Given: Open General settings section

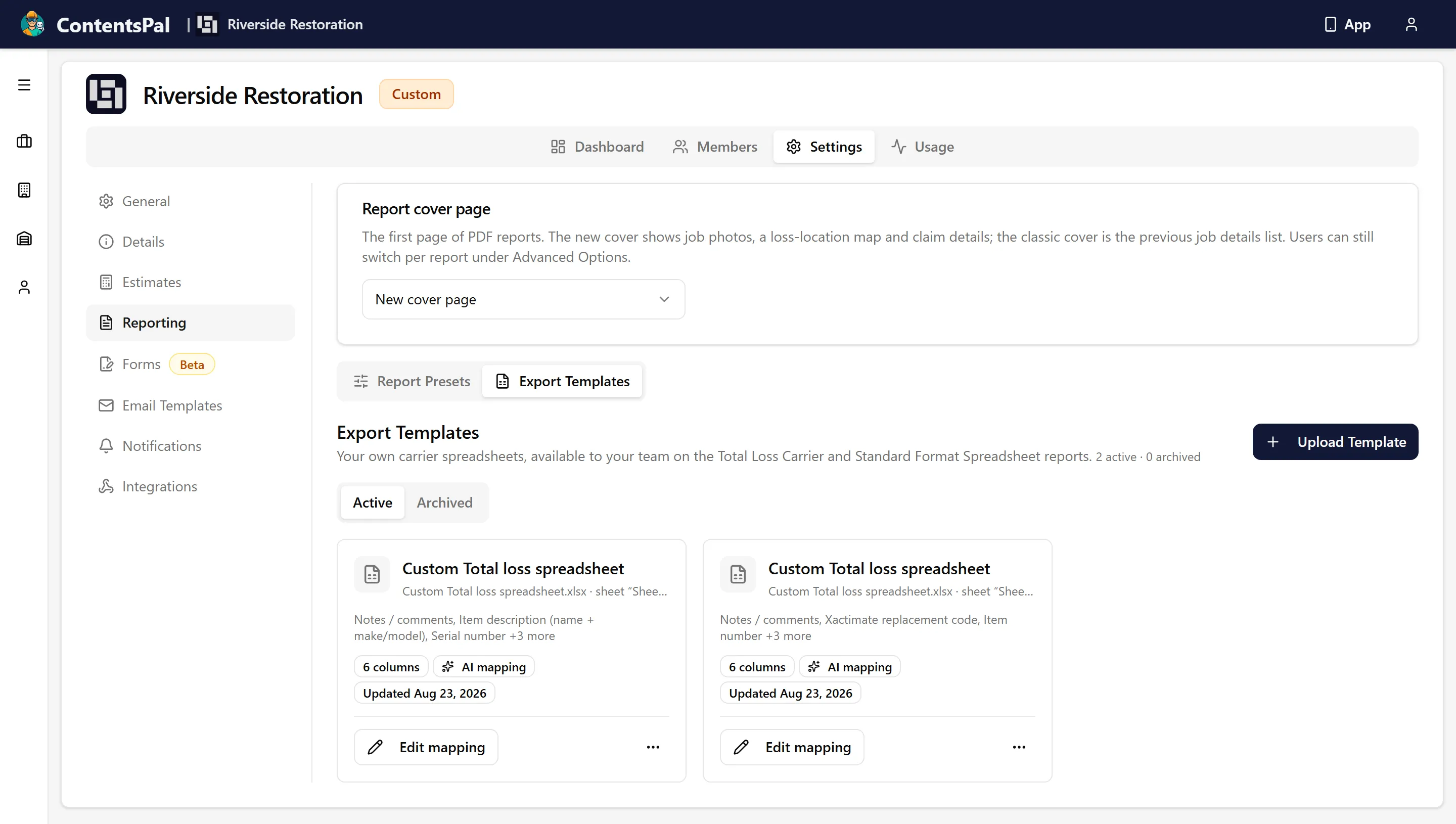Looking at the screenshot, I should click(x=191, y=202).
